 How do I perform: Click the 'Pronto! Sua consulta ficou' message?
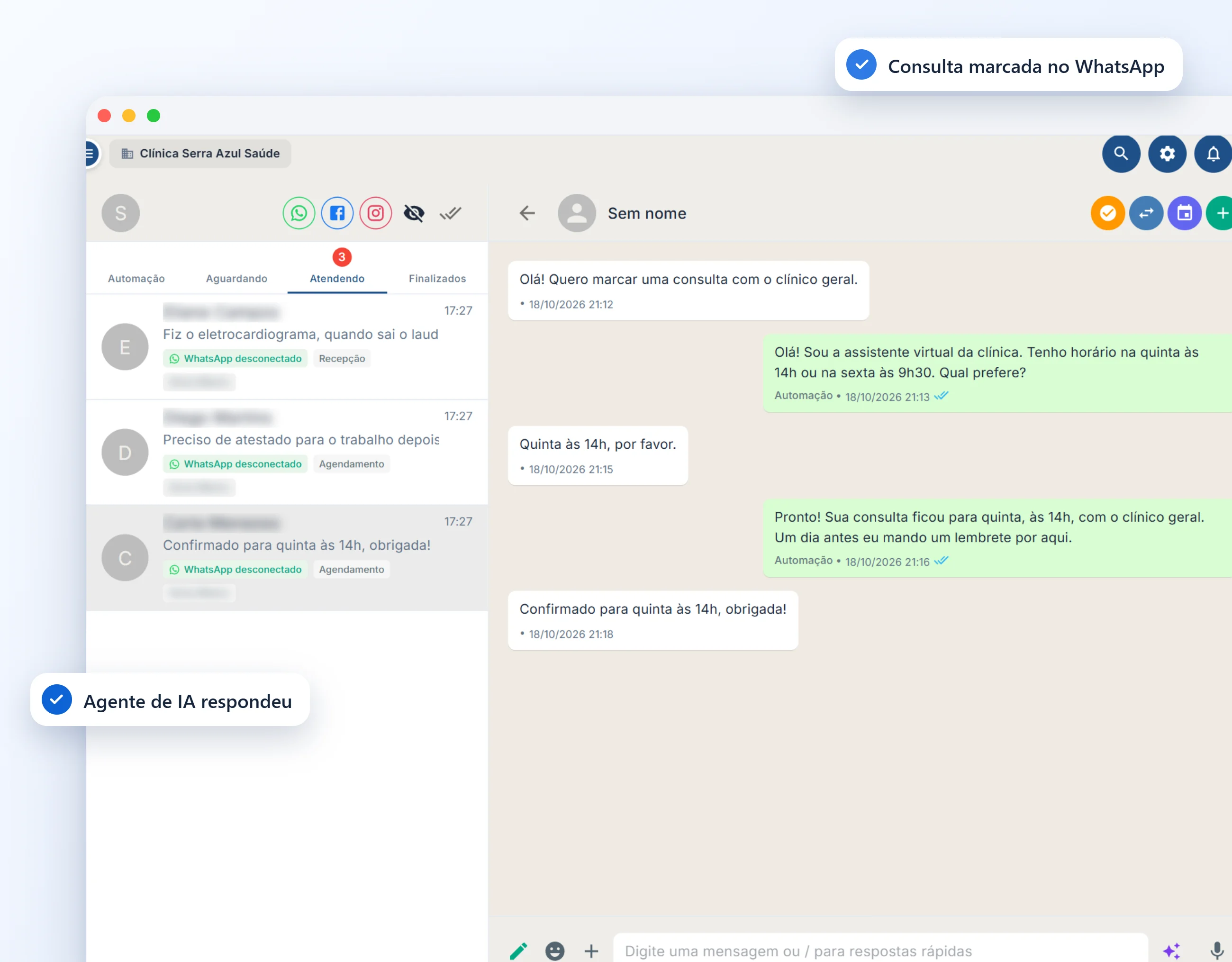coord(997,538)
